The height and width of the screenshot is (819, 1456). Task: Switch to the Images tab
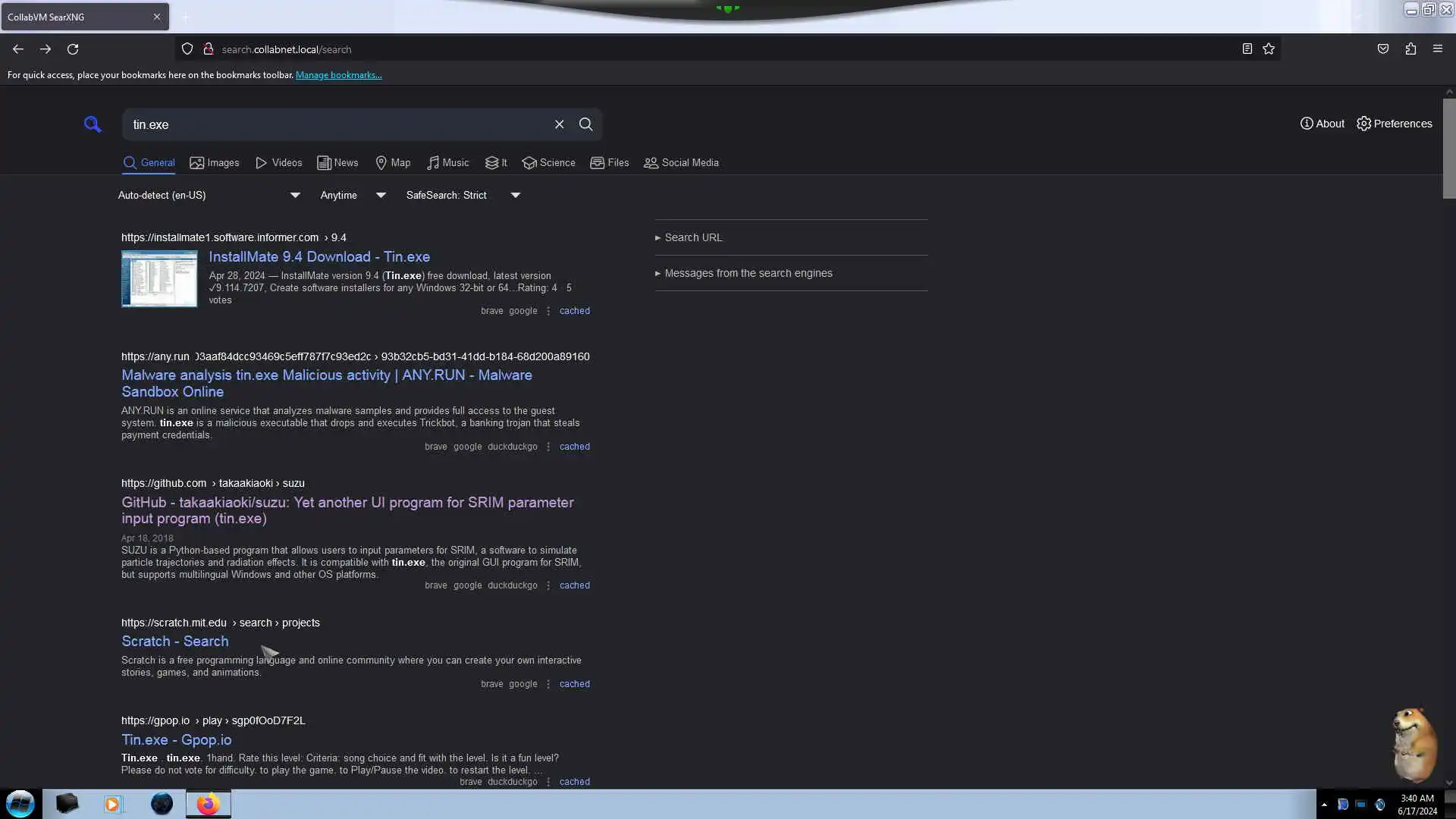(x=215, y=163)
